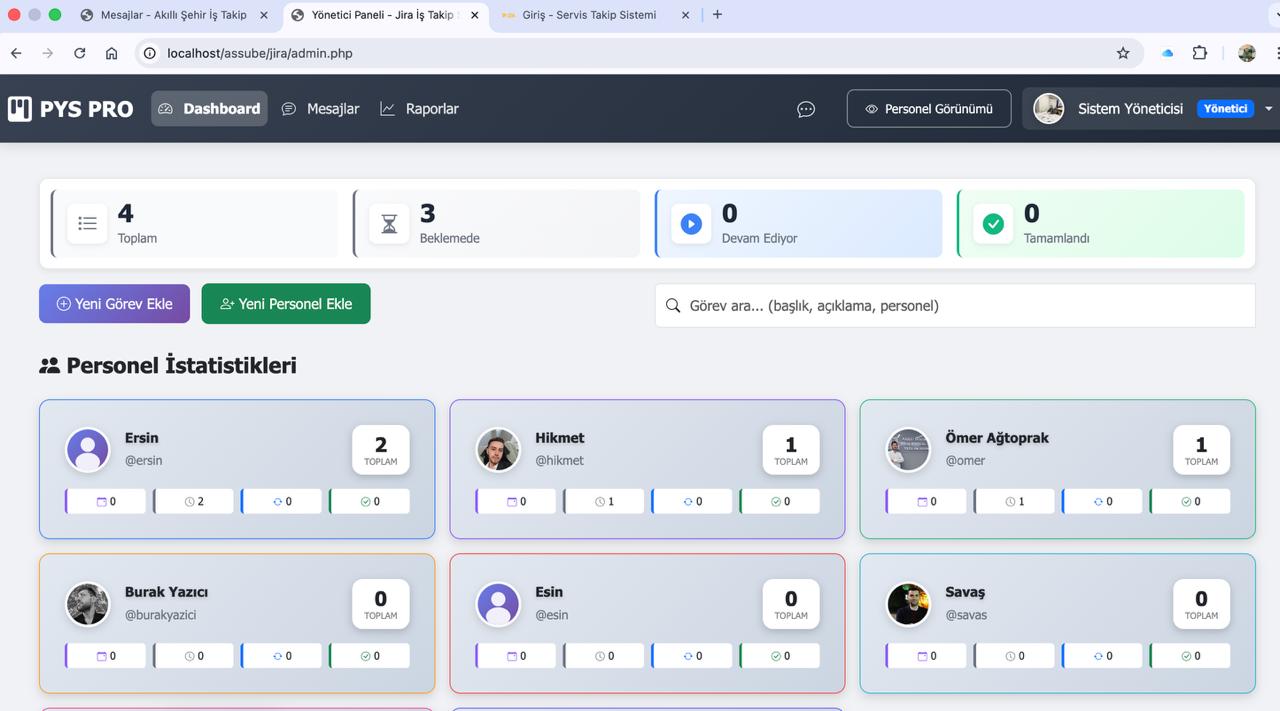The height and width of the screenshot is (711, 1280).
Task: Open the browser extensions puzzle menu
Action: coord(1199,52)
